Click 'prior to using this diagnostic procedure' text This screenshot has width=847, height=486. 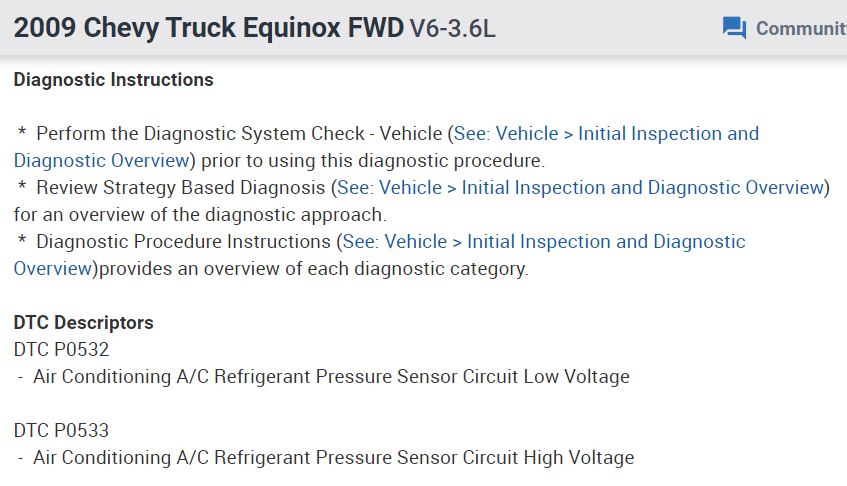click(x=372, y=160)
